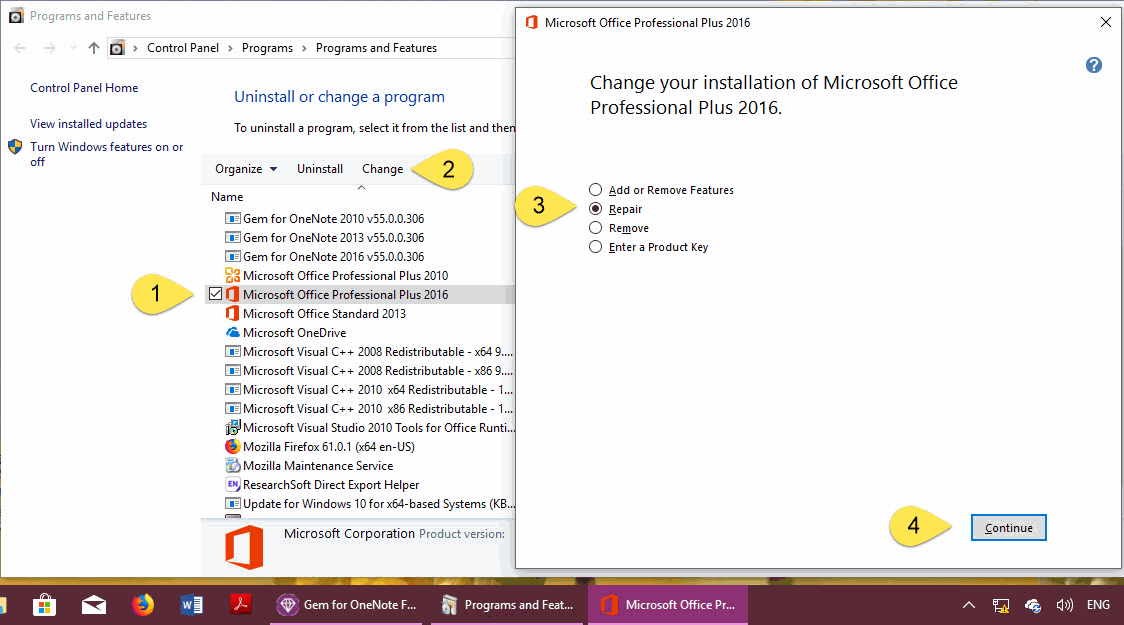Viewport: 1124px width, 625px height.
Task: Click the shield icon beside Windows features
Action: tap(15, 147)
